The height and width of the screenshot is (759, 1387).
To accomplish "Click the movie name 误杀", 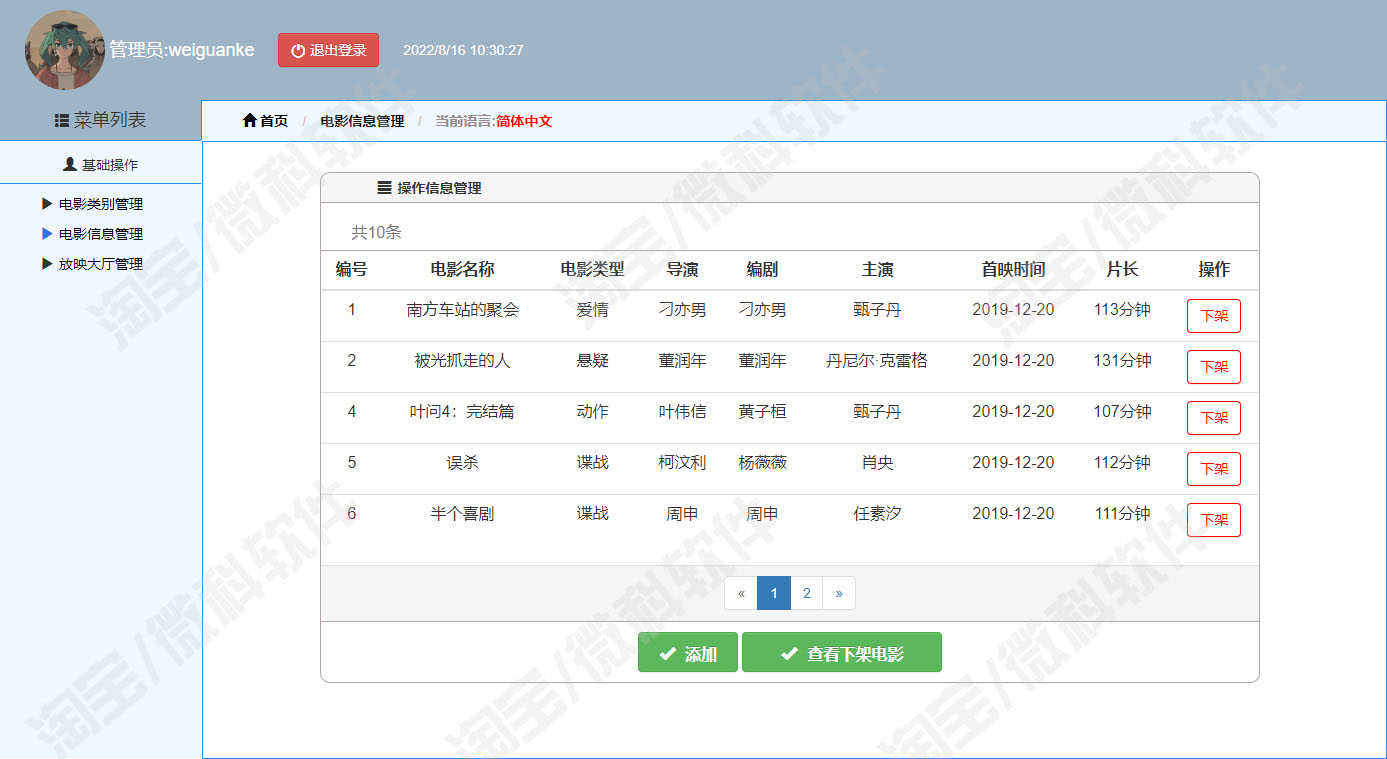I will coord(462,463).
